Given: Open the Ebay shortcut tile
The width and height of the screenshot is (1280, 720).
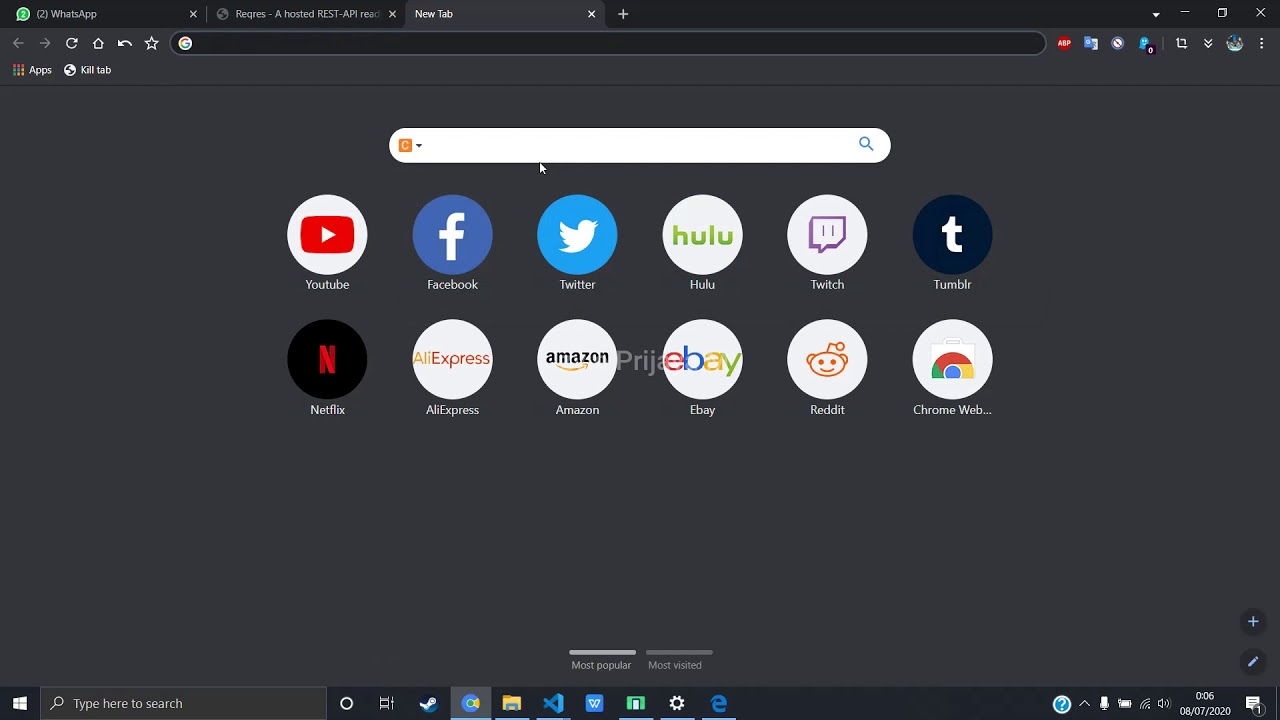Looking at the screenshot, I should [702, 368].
